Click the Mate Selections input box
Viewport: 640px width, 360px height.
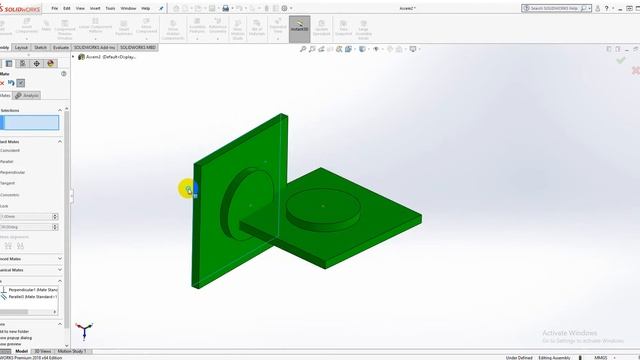30,123
